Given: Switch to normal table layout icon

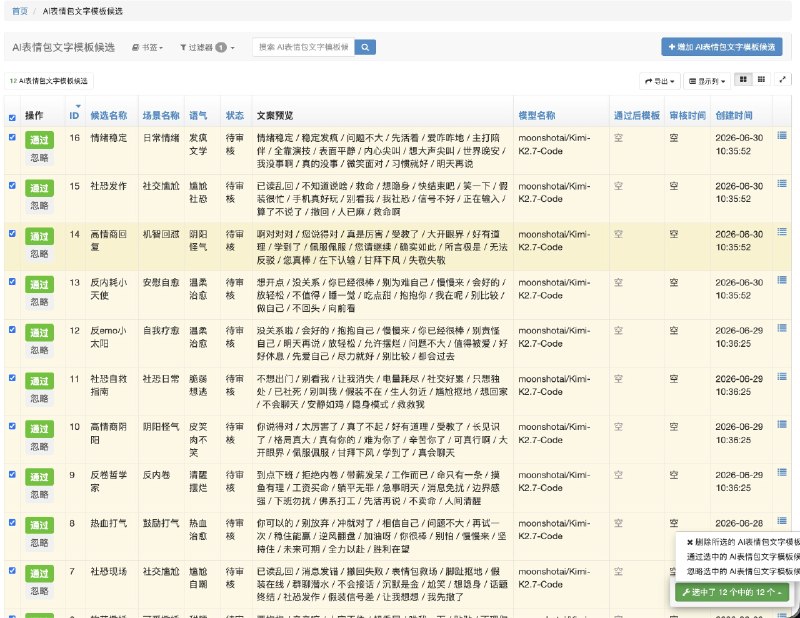Looking at the screenshot, I should tap(743, 80).
